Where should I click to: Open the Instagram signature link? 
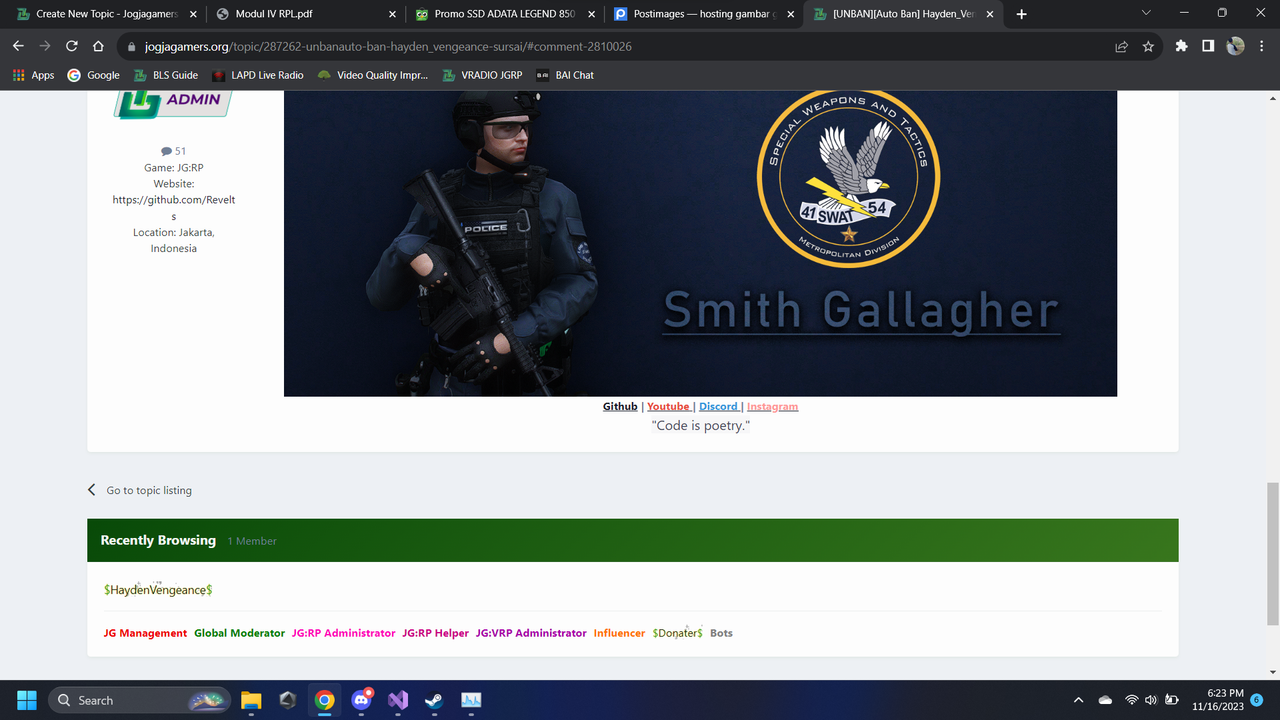point(772,406)
